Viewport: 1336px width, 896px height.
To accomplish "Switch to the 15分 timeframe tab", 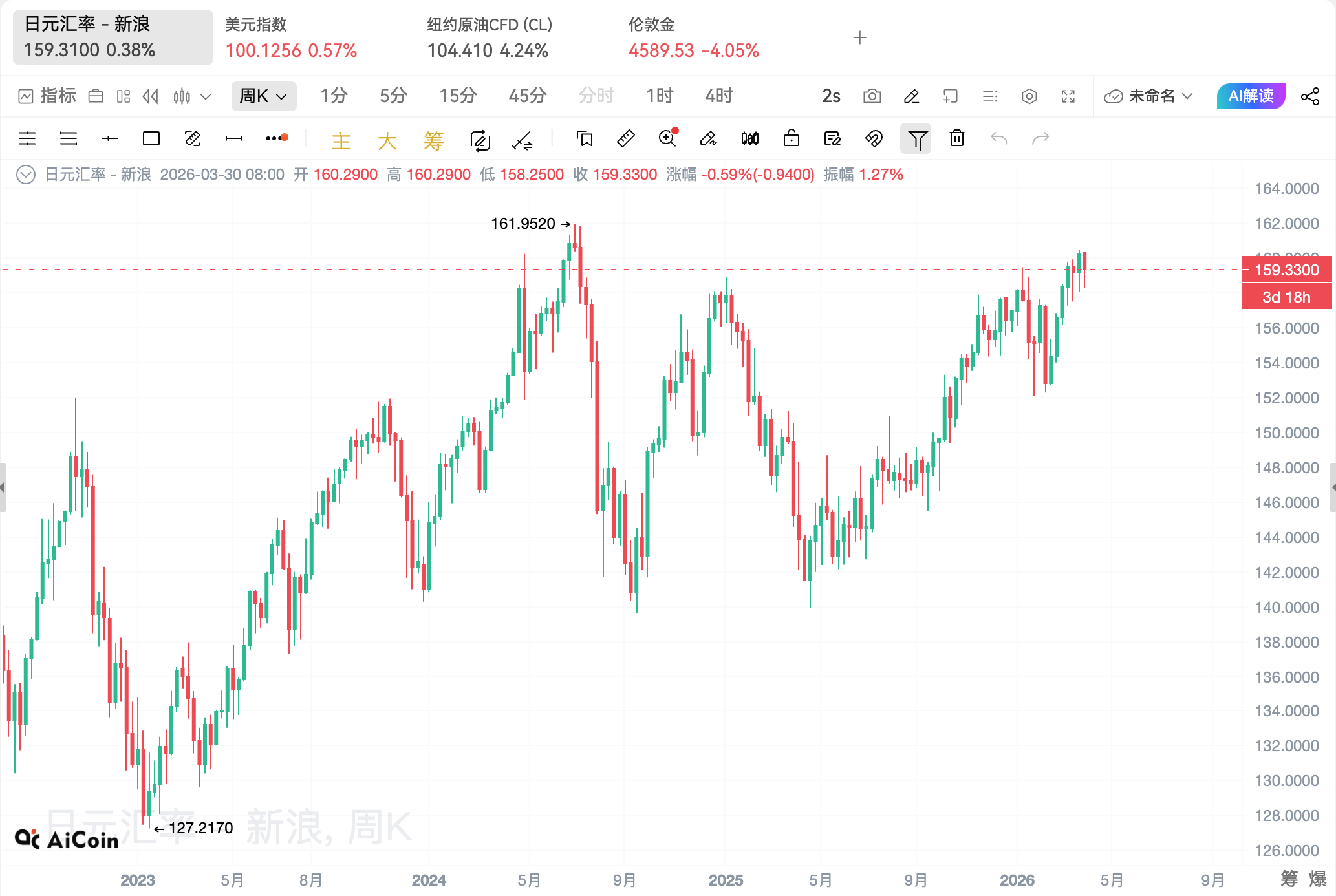I will 458,95.
